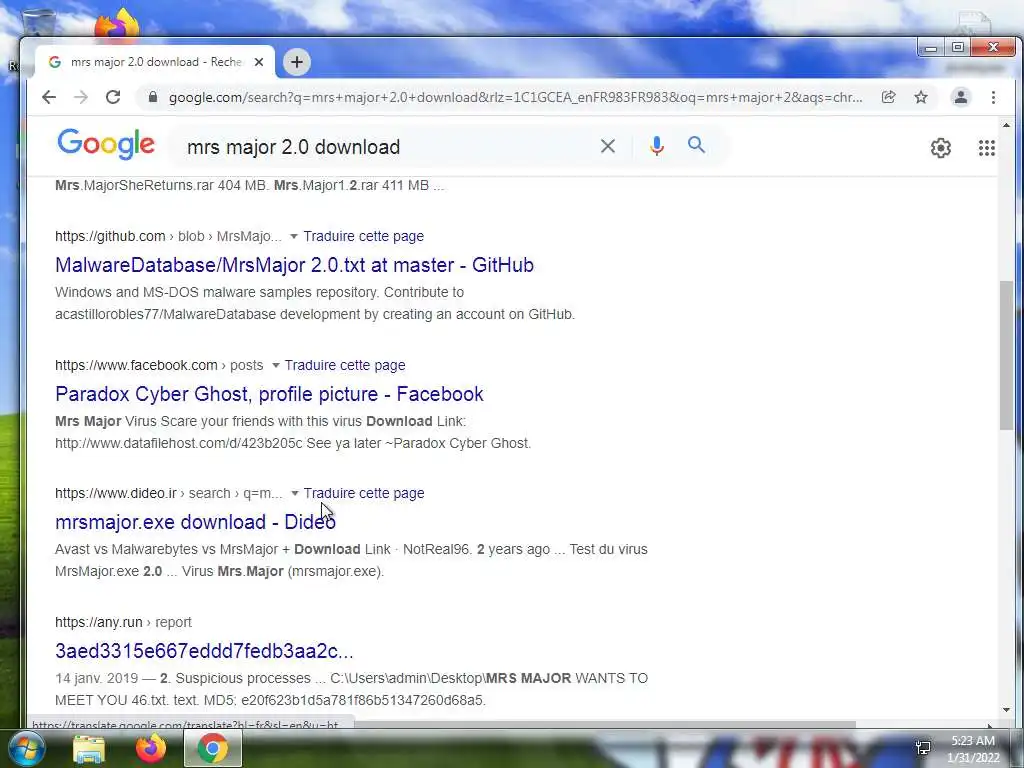View site info via padlock icon
The height and width of the screenshot is (768, 1024).
(x=153, y=97)
